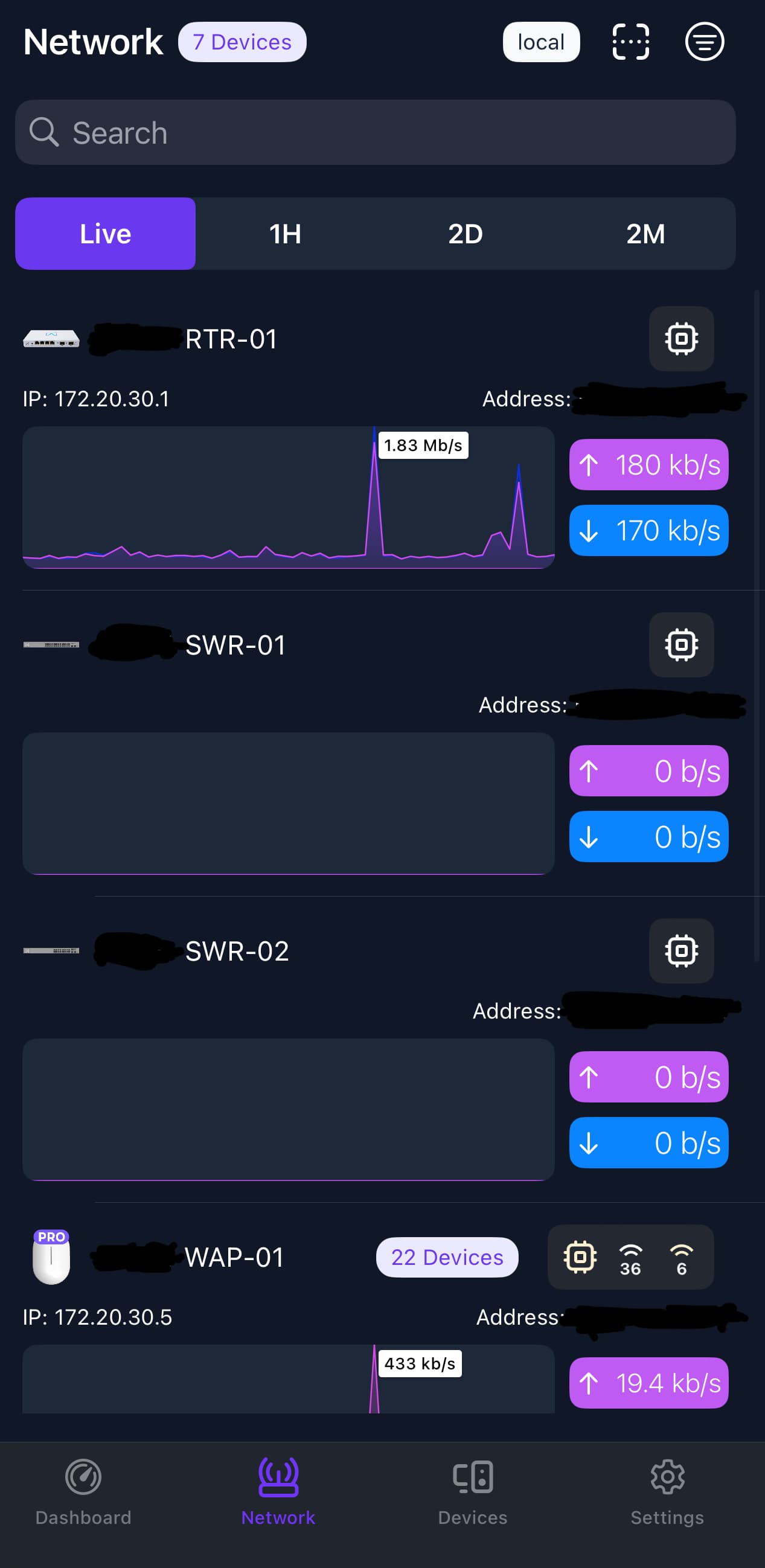
Task: Open SWR-01 chip details icon
Action: 681,645
